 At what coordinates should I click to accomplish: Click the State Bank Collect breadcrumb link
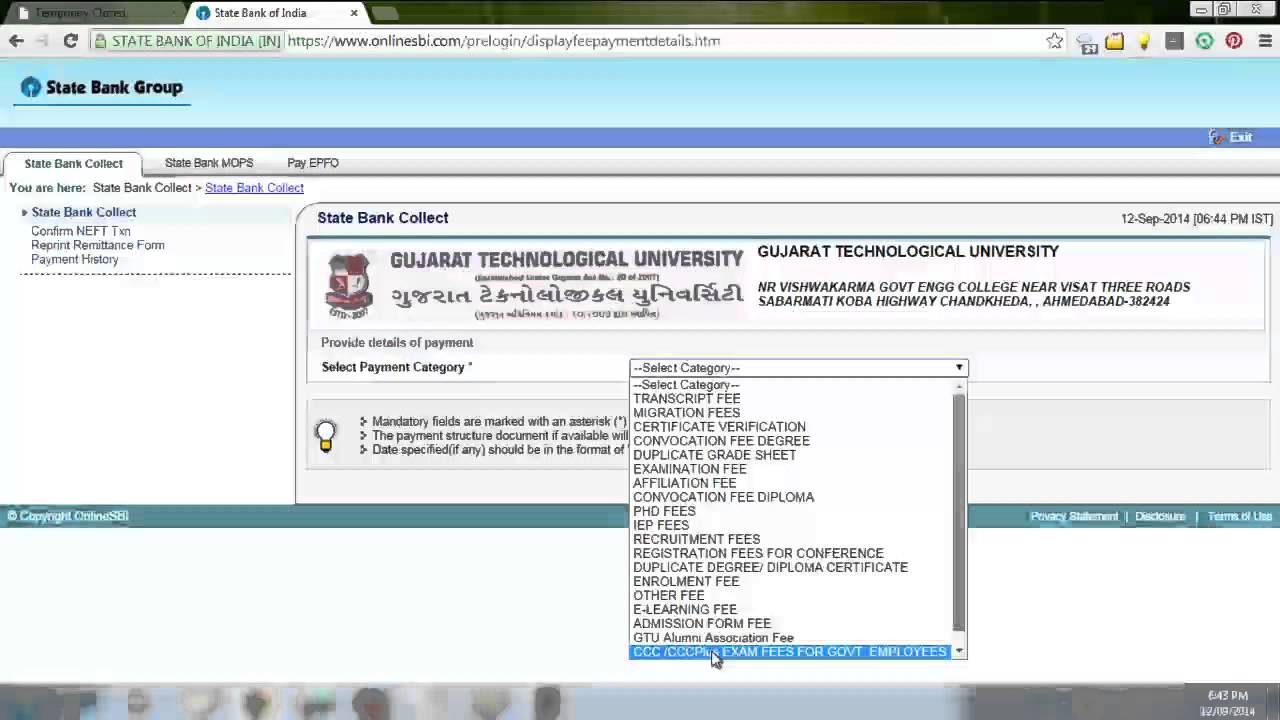[254, 187]
